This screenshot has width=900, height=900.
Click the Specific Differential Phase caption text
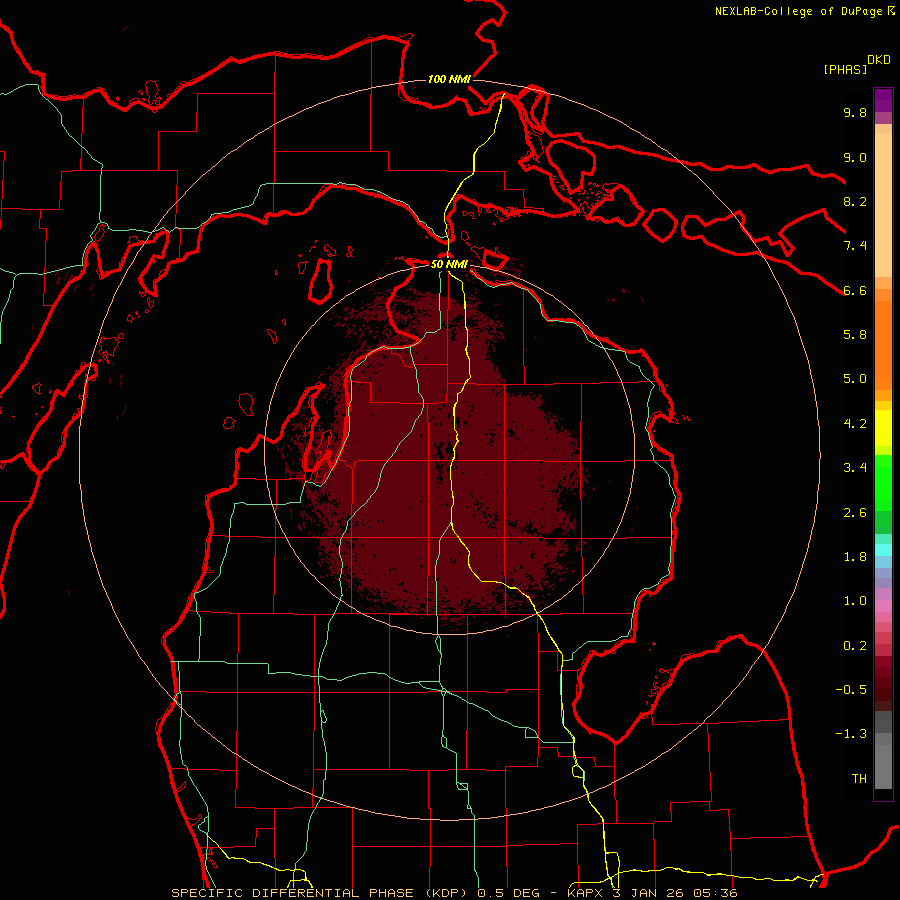[455, 893]
